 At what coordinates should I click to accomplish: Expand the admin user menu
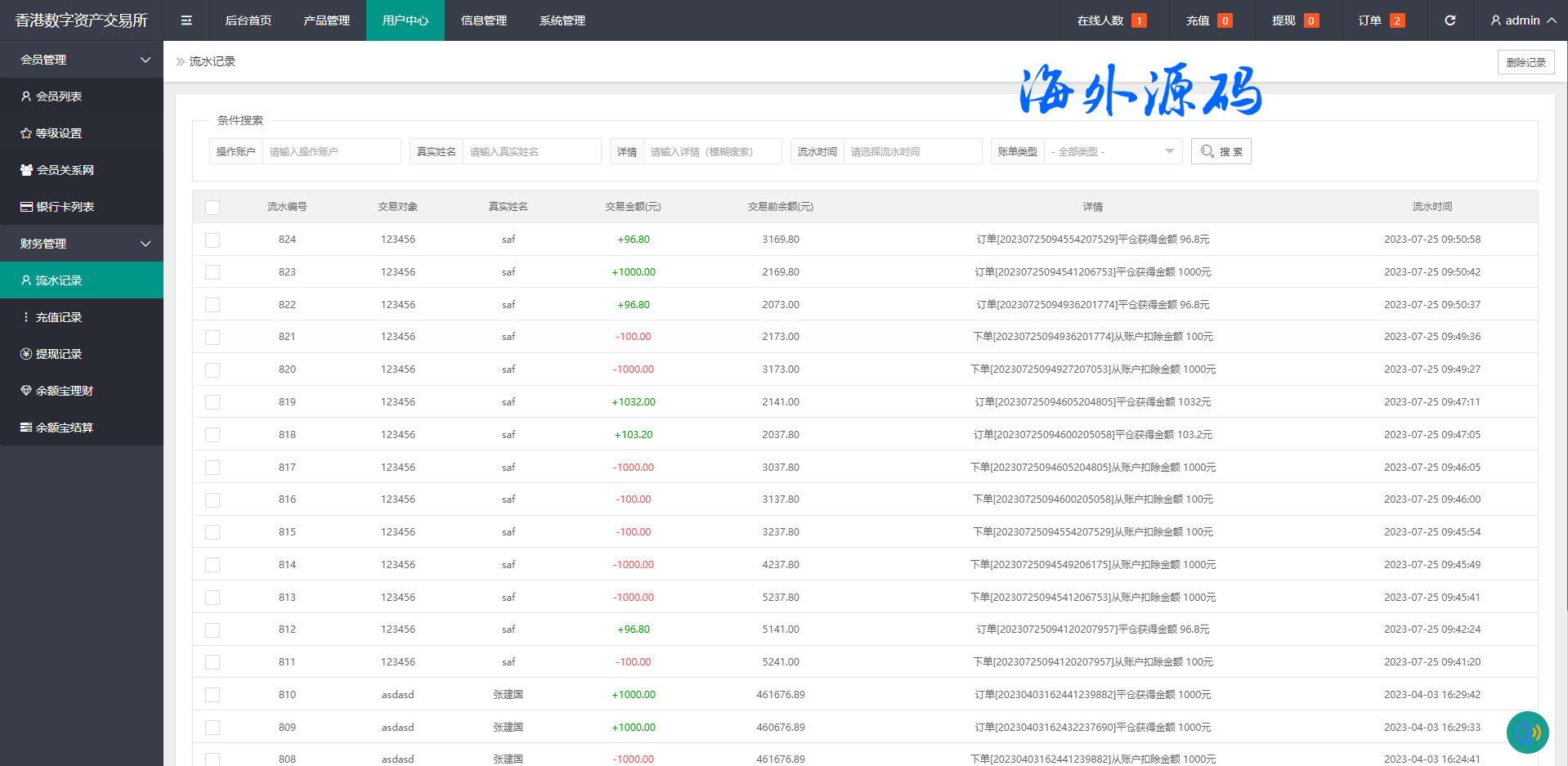1522,20
